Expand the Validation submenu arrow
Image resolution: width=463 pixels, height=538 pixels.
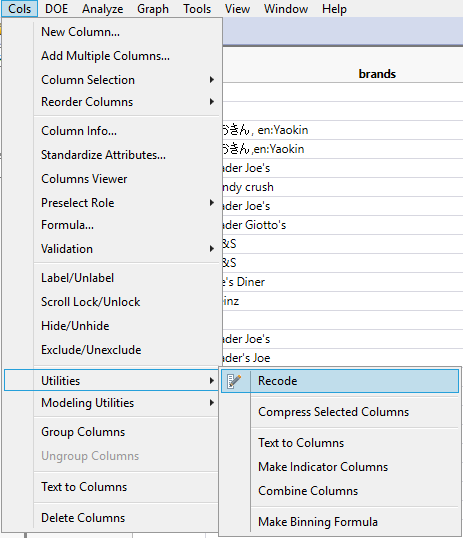click(212, 249)
